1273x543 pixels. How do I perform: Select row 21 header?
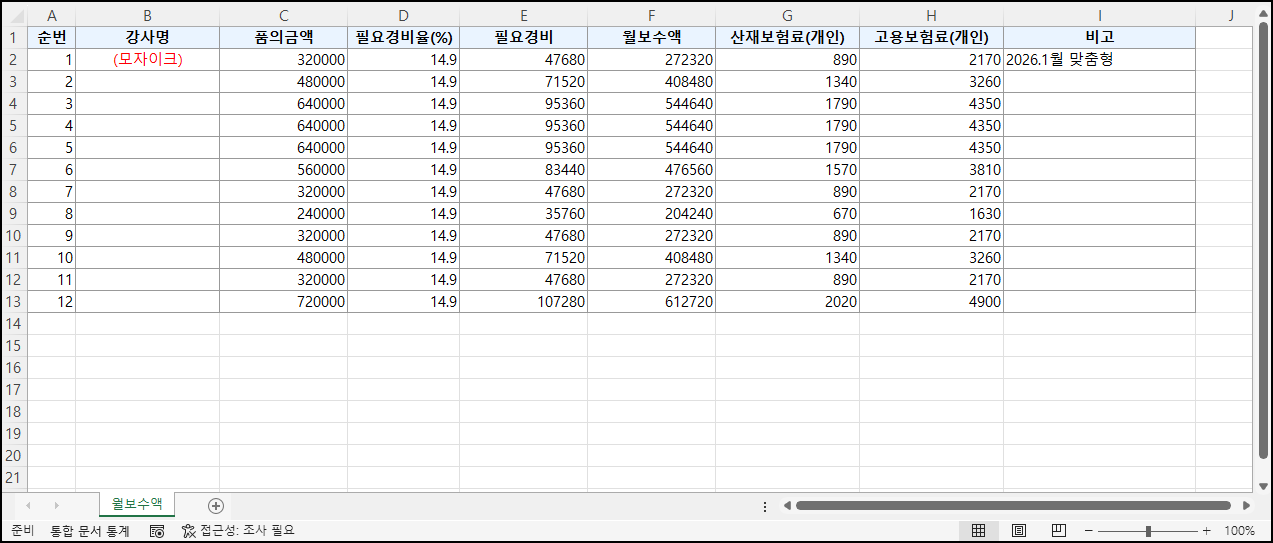point(14,477)
